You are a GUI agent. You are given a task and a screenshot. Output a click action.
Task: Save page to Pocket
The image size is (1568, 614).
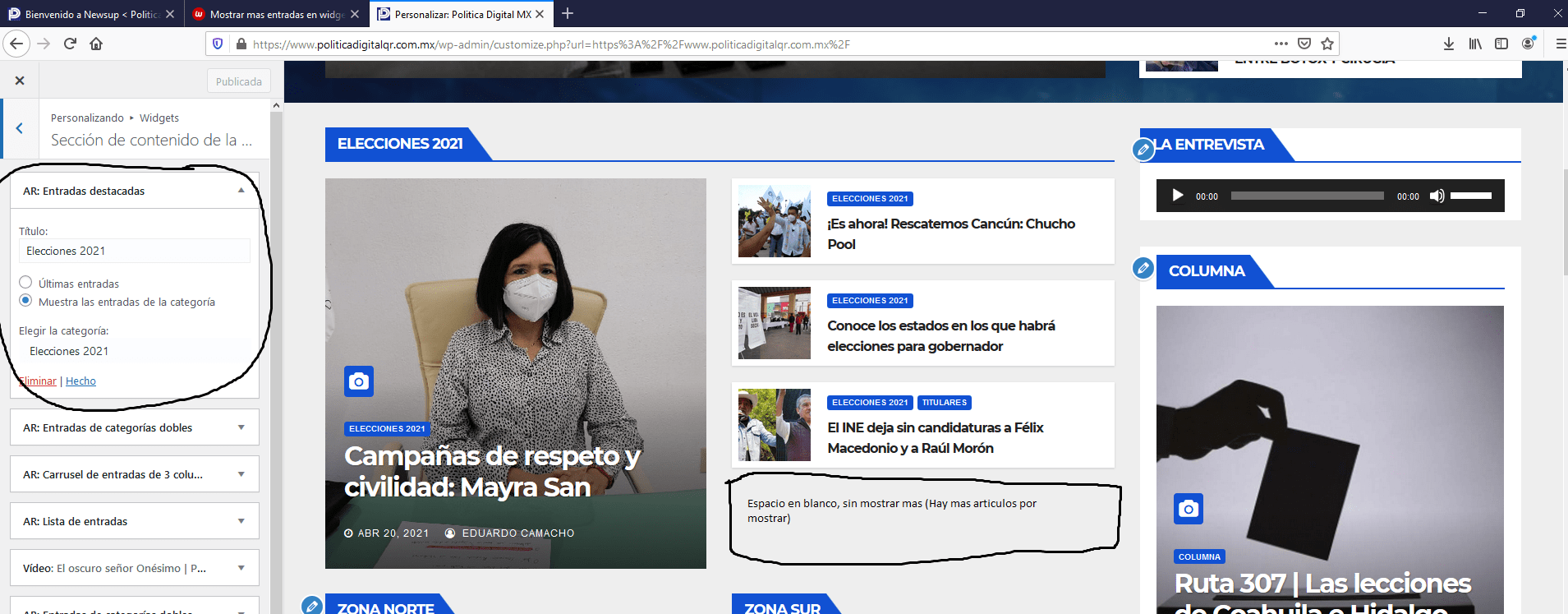(1304, 44)
